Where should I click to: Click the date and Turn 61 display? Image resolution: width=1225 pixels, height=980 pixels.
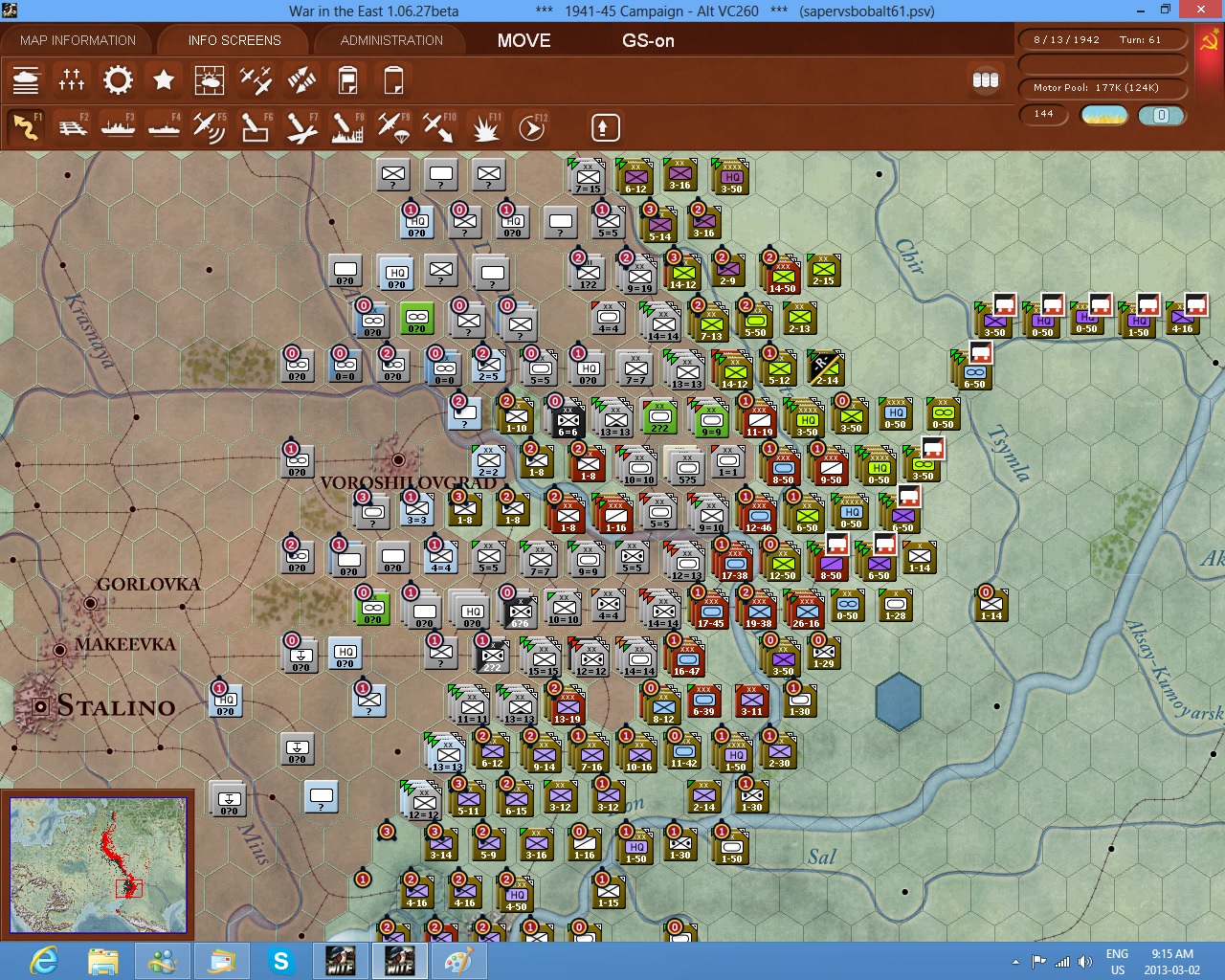click(1102, 40)
